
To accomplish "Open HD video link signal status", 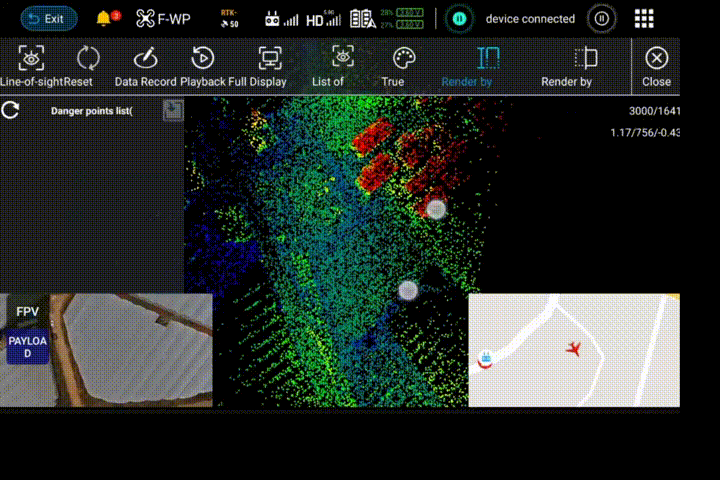I will pos(323,19).
